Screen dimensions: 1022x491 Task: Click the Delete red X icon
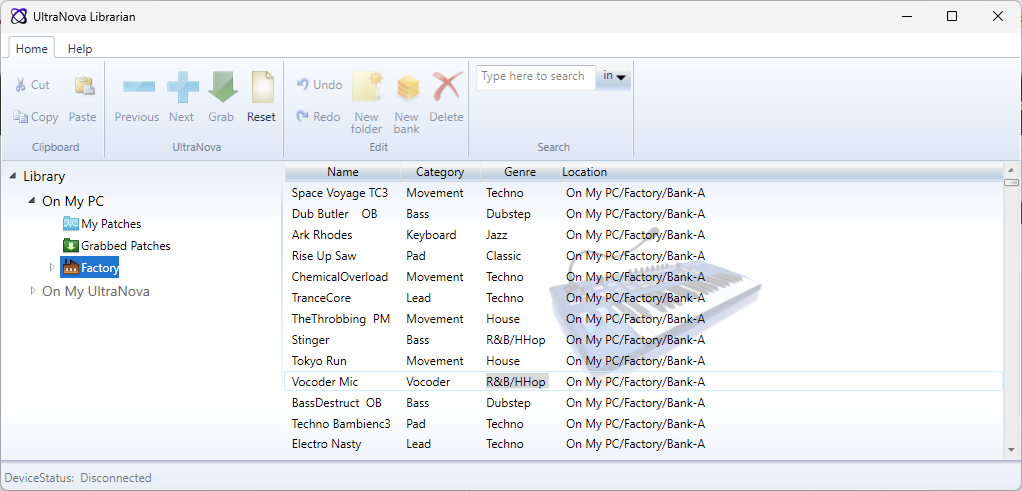coord(446,89)
